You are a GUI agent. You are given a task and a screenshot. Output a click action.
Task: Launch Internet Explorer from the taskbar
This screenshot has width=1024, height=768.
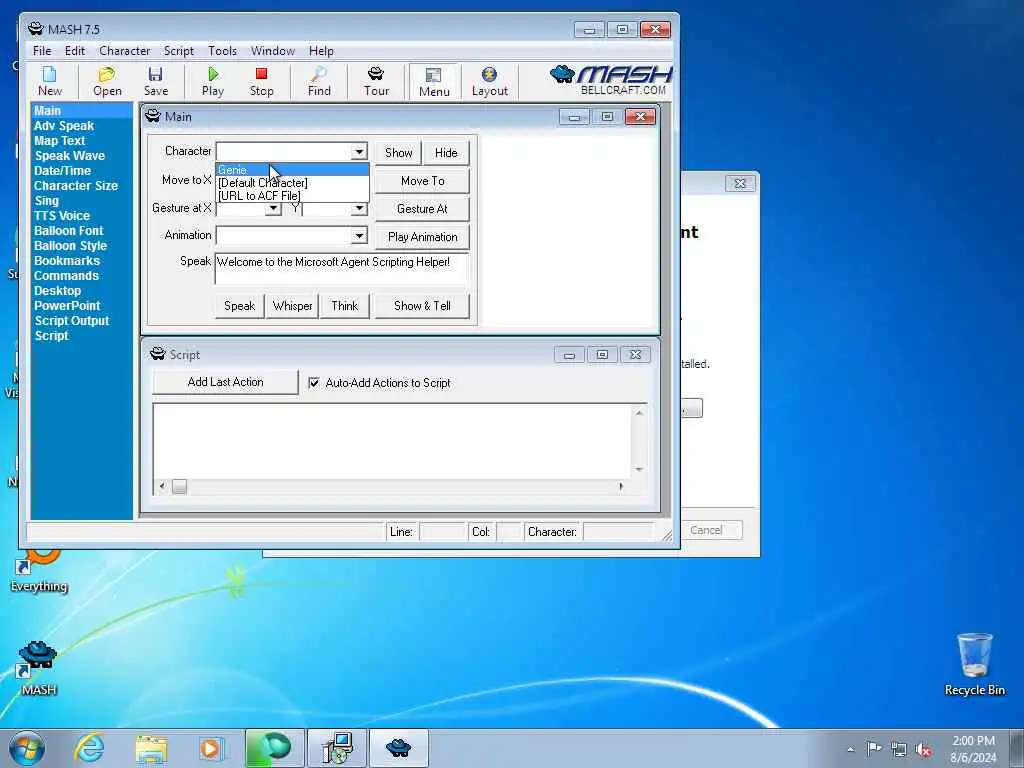89,748
